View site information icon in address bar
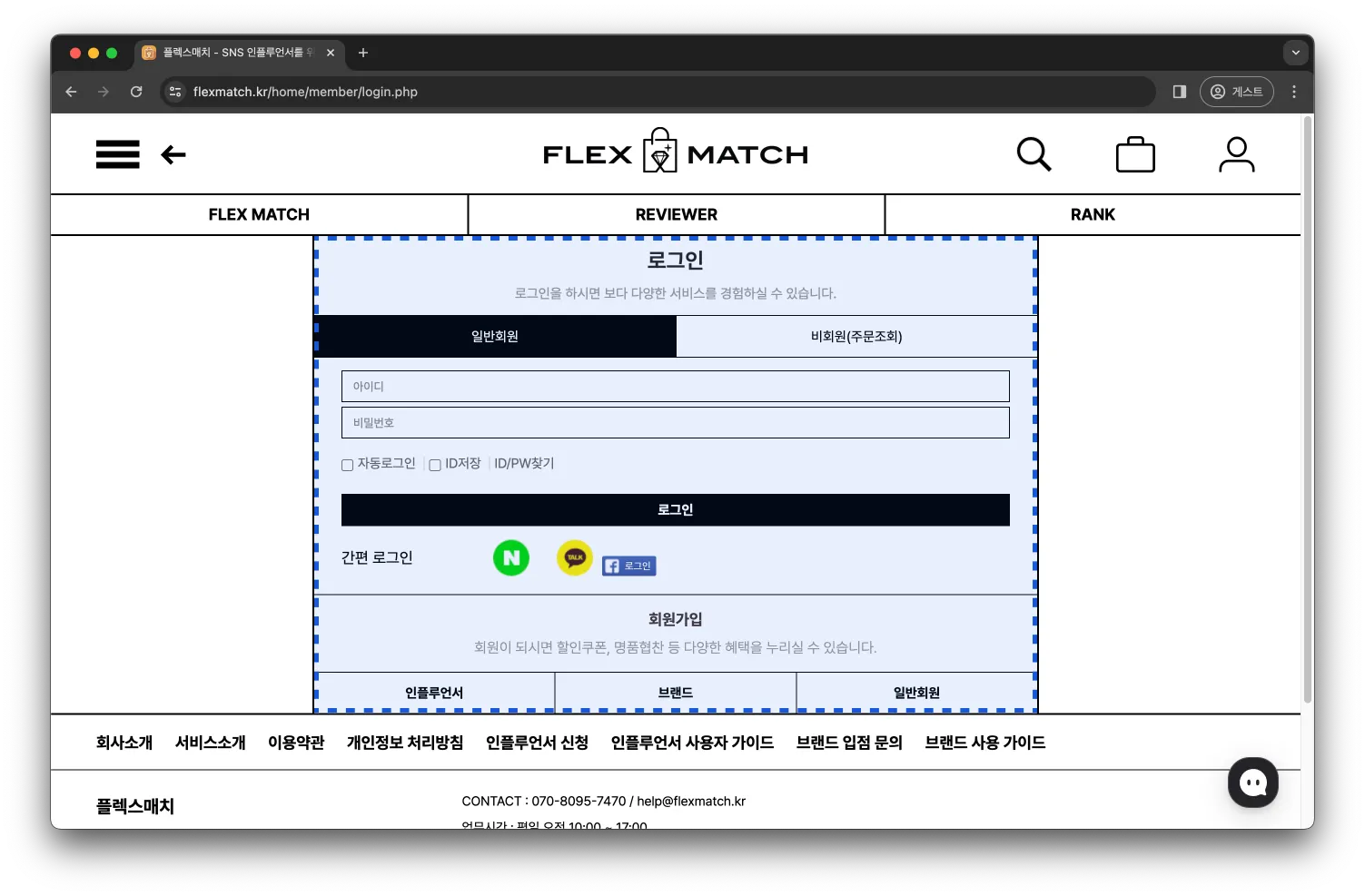Viewport: 1365px width, 896px height. coord(175,92)
